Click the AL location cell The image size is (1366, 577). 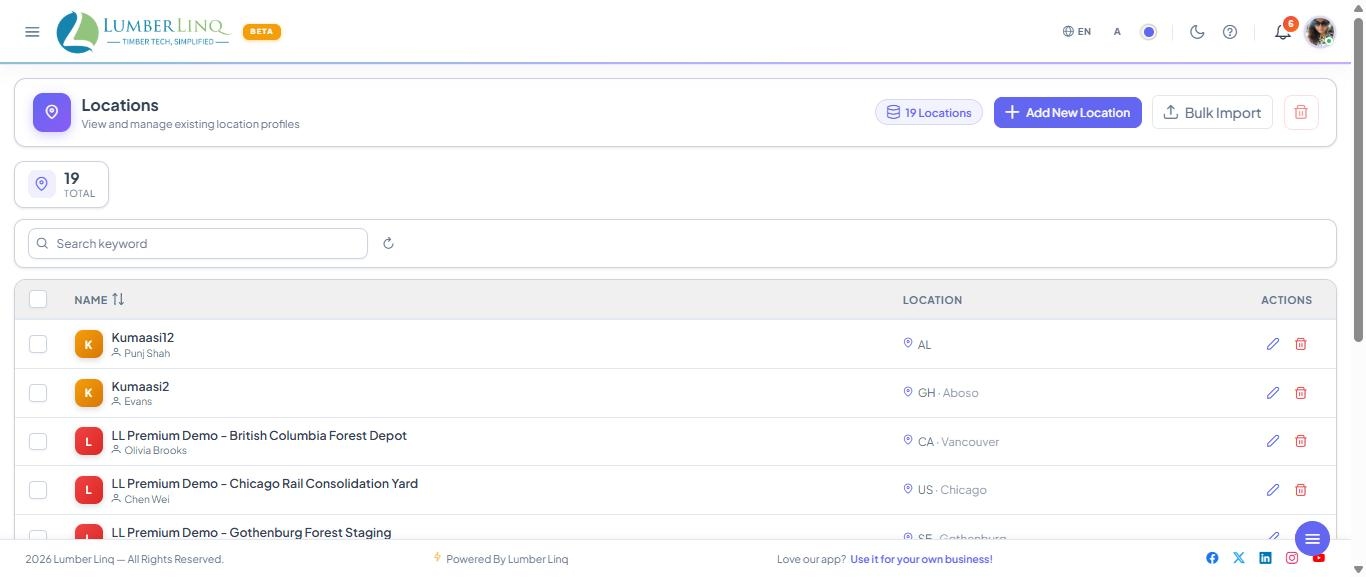pyautogui.click(x=916, y=344)
